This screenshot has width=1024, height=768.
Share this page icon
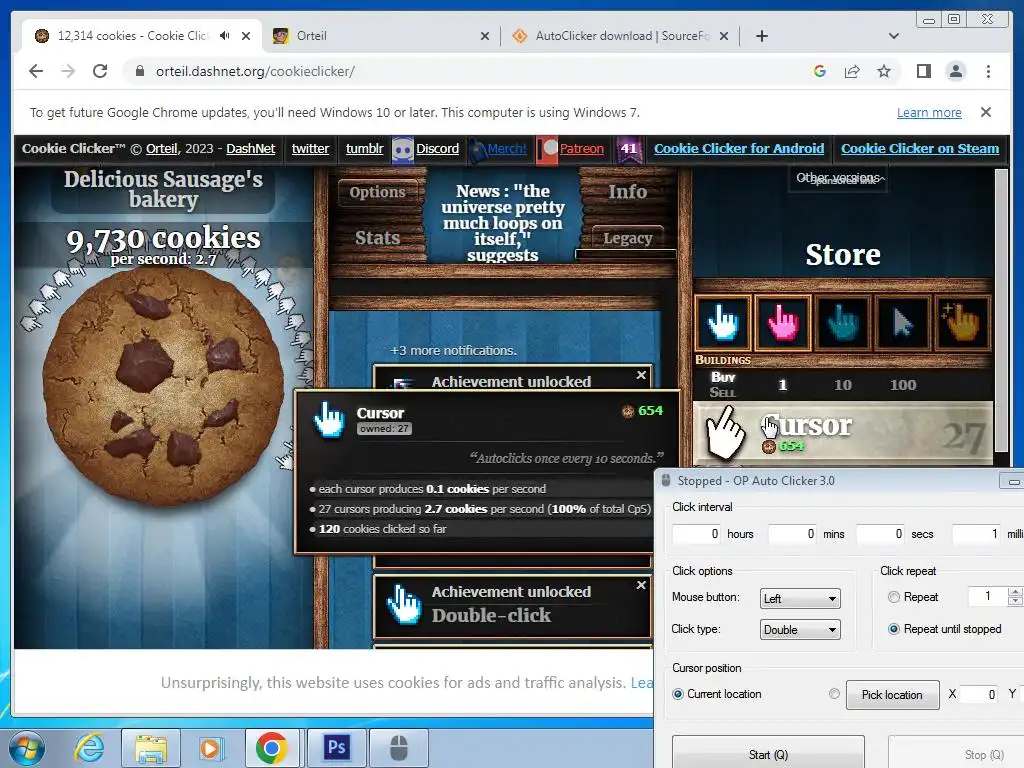coord(852,71)
